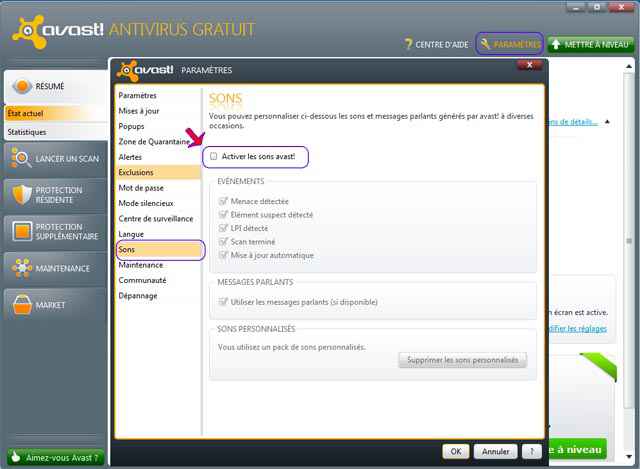Click the Protection supplémentaire square icon
Viewport: 640px width, 469px height.
(x=22, y=231)
